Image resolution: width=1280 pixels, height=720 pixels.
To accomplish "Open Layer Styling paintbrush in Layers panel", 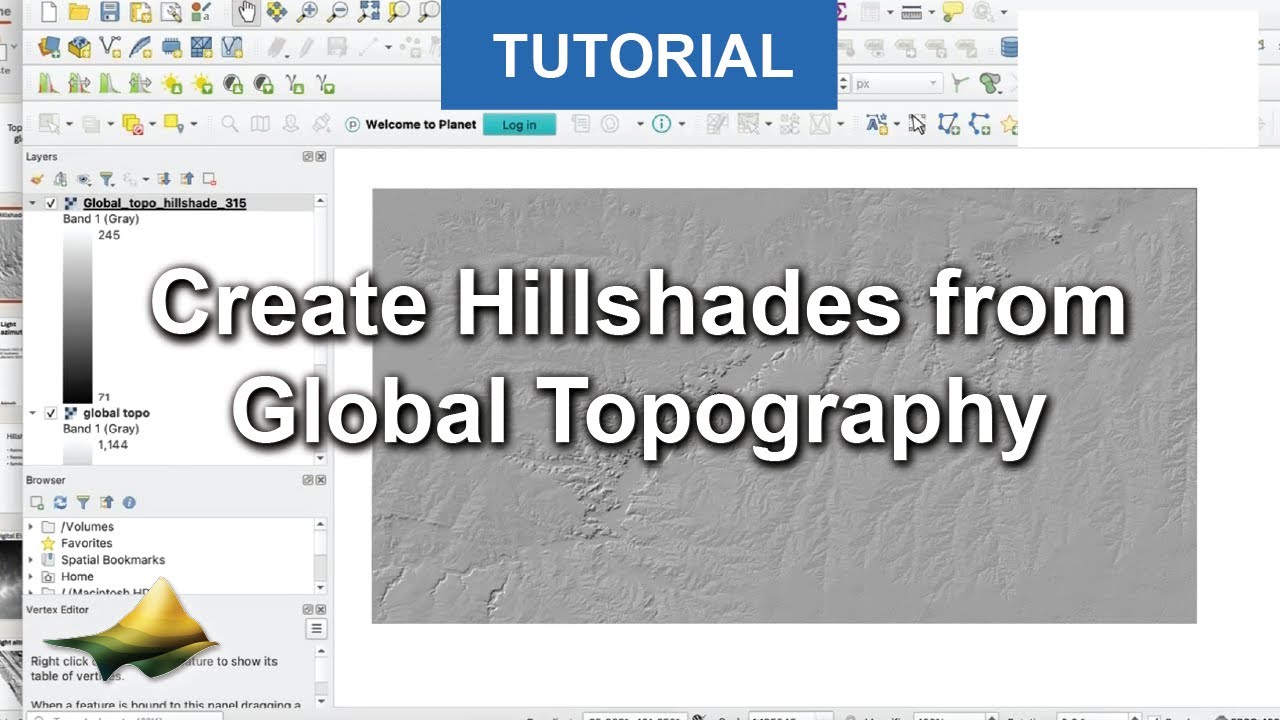I will coord(37,179).
